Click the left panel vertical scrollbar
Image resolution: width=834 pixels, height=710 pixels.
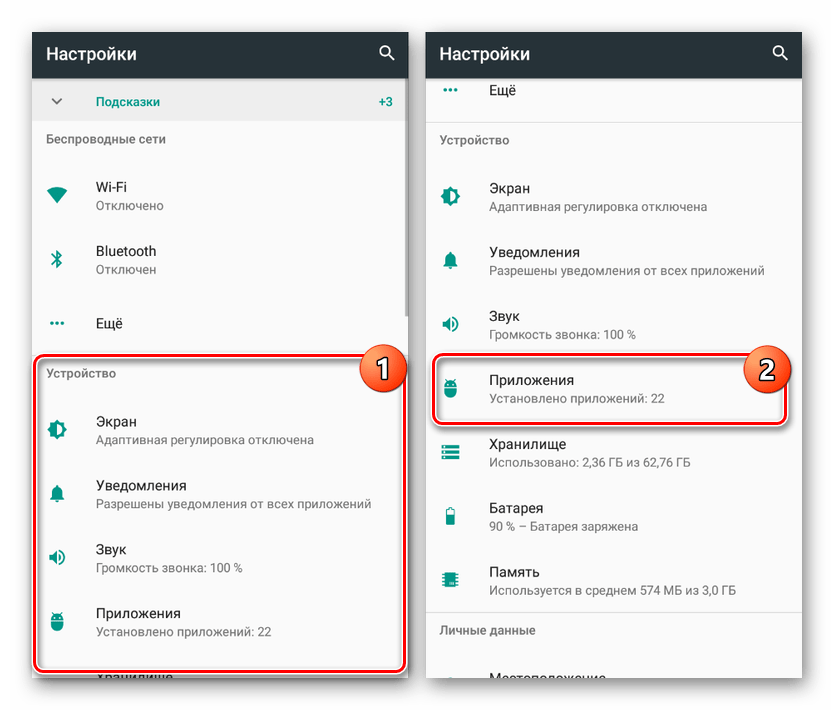[406, 198]
